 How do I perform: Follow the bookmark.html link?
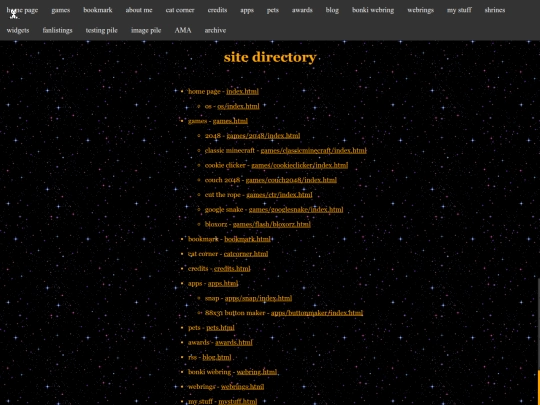(x=247, y=239)
